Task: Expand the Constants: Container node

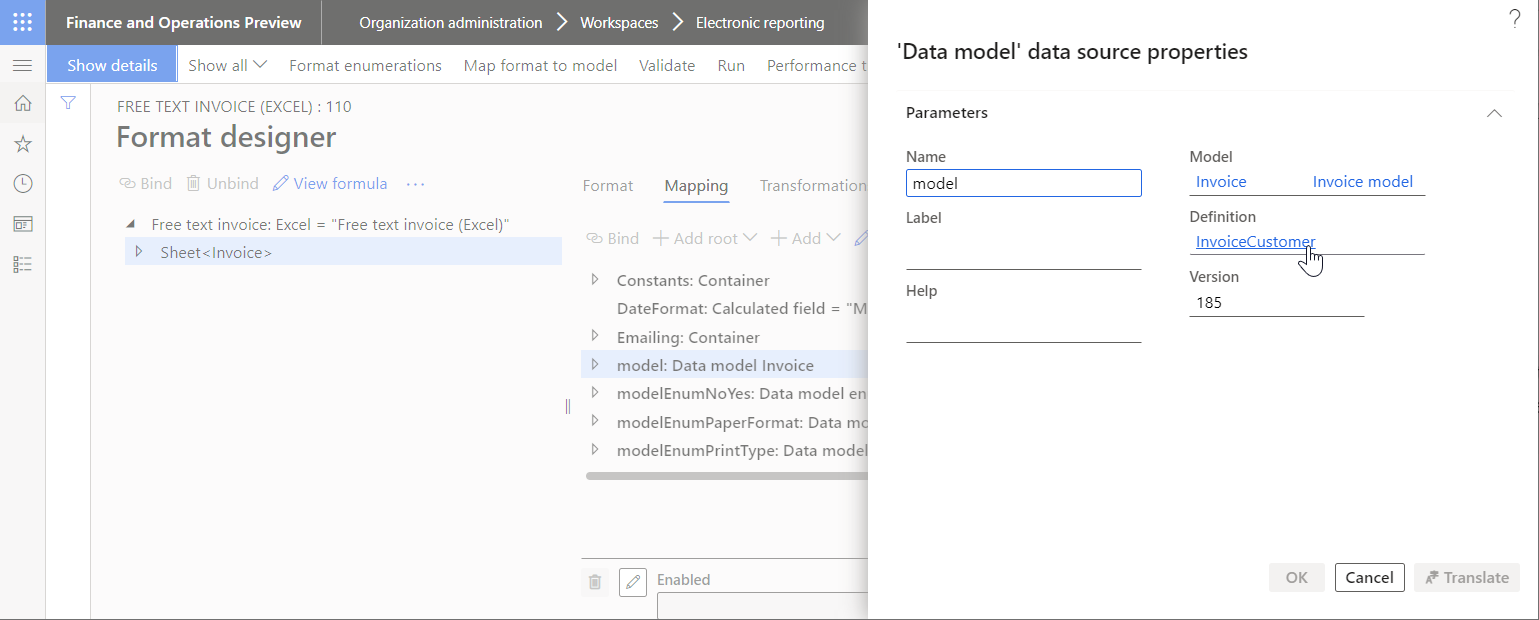Action: pos(595,280)
